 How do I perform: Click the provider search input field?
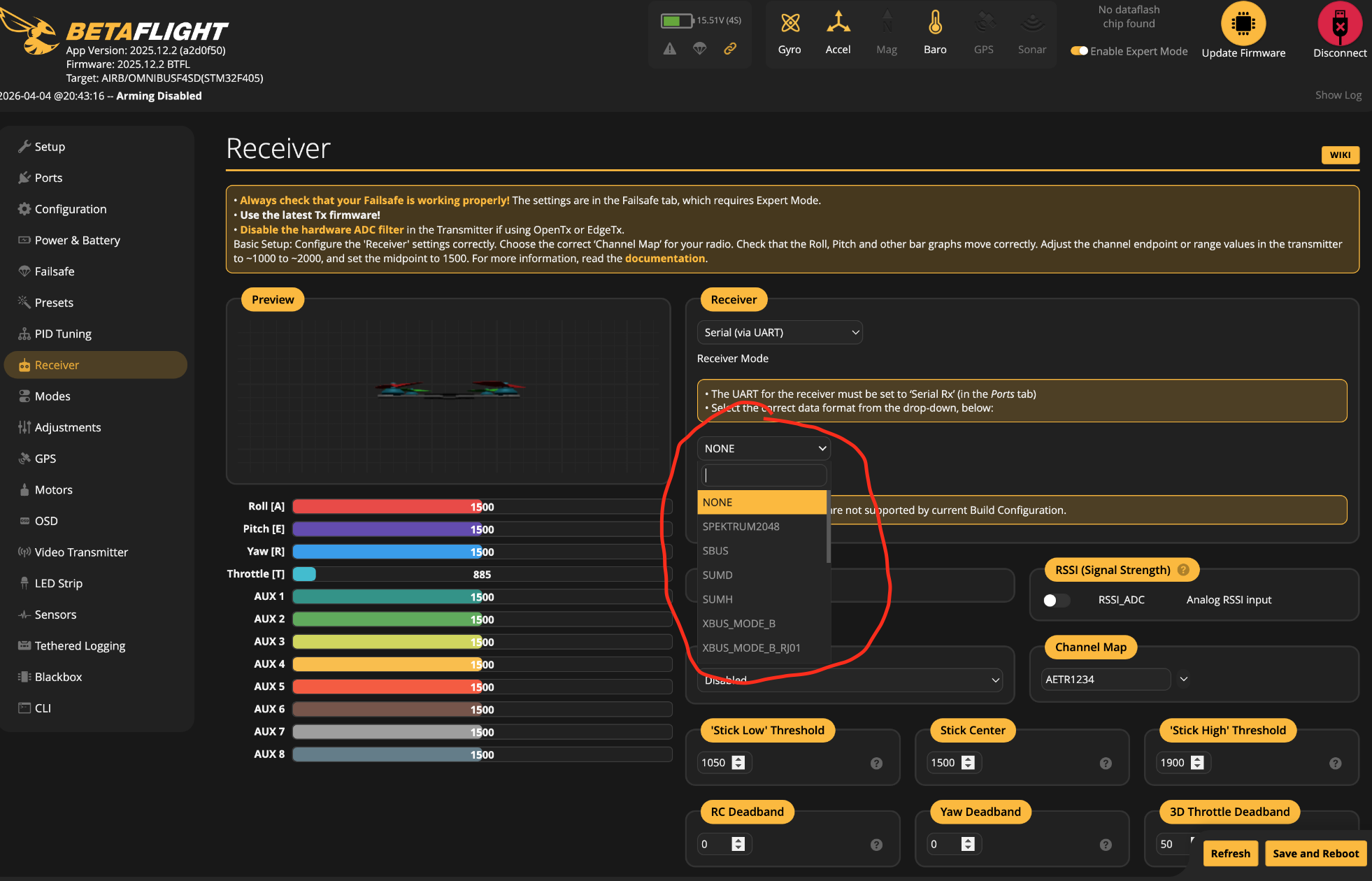764,475
